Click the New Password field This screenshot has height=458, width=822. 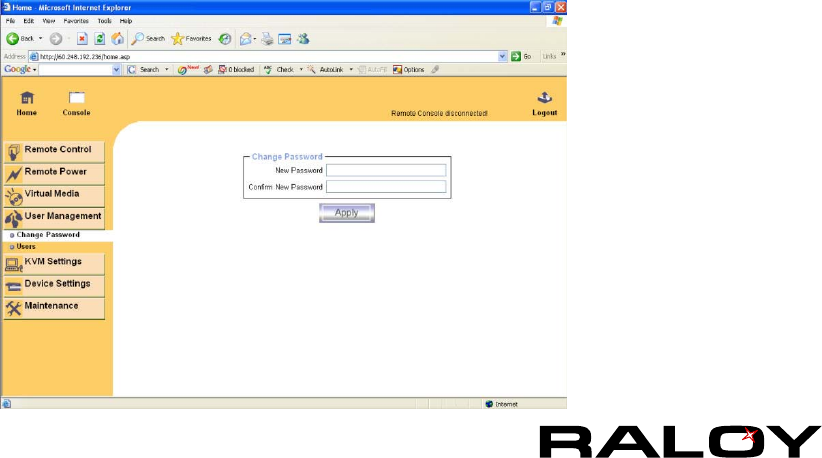tap(386, 170)
